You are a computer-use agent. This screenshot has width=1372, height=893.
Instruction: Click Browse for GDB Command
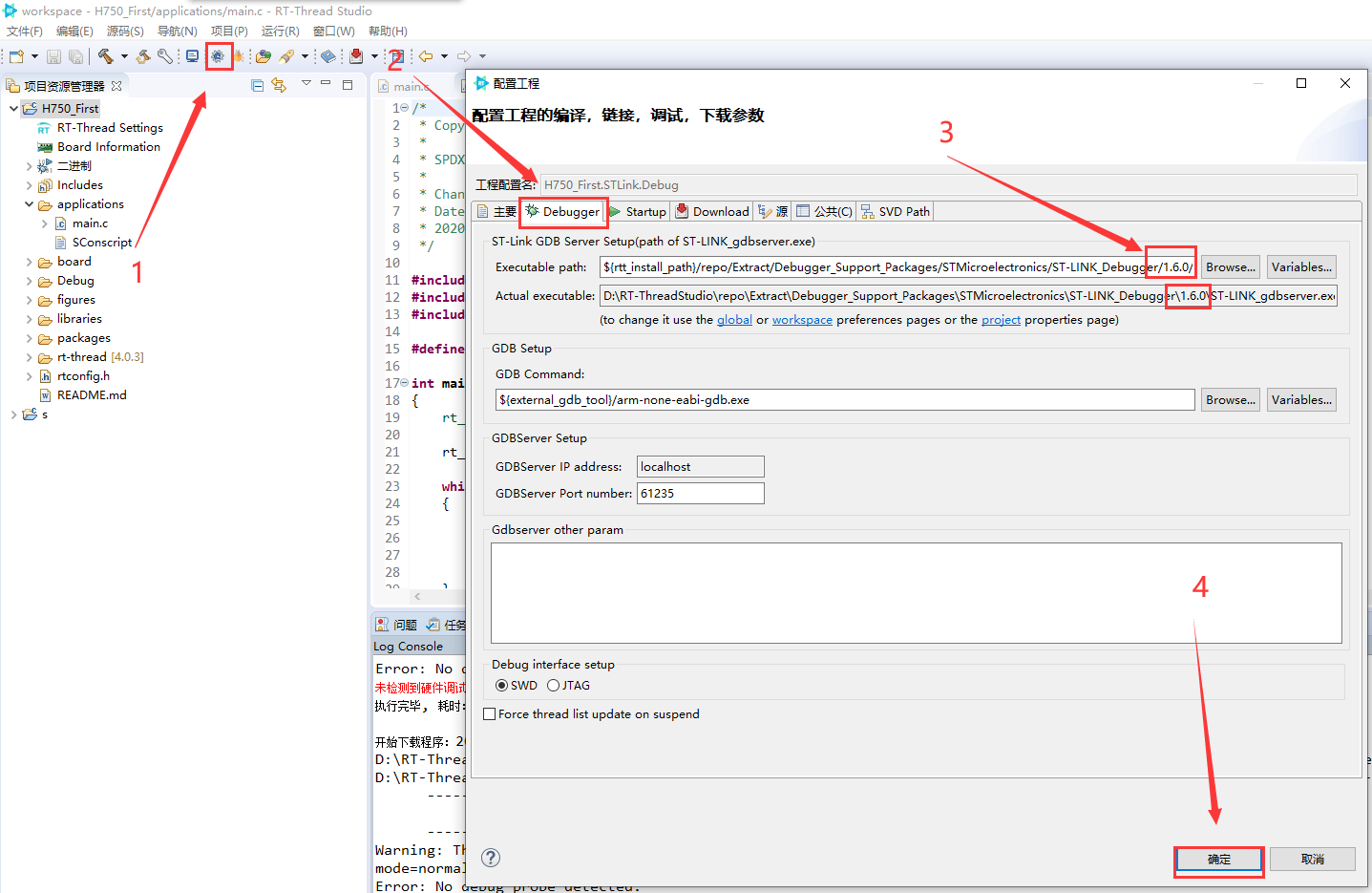click(x=1230, y=400)
